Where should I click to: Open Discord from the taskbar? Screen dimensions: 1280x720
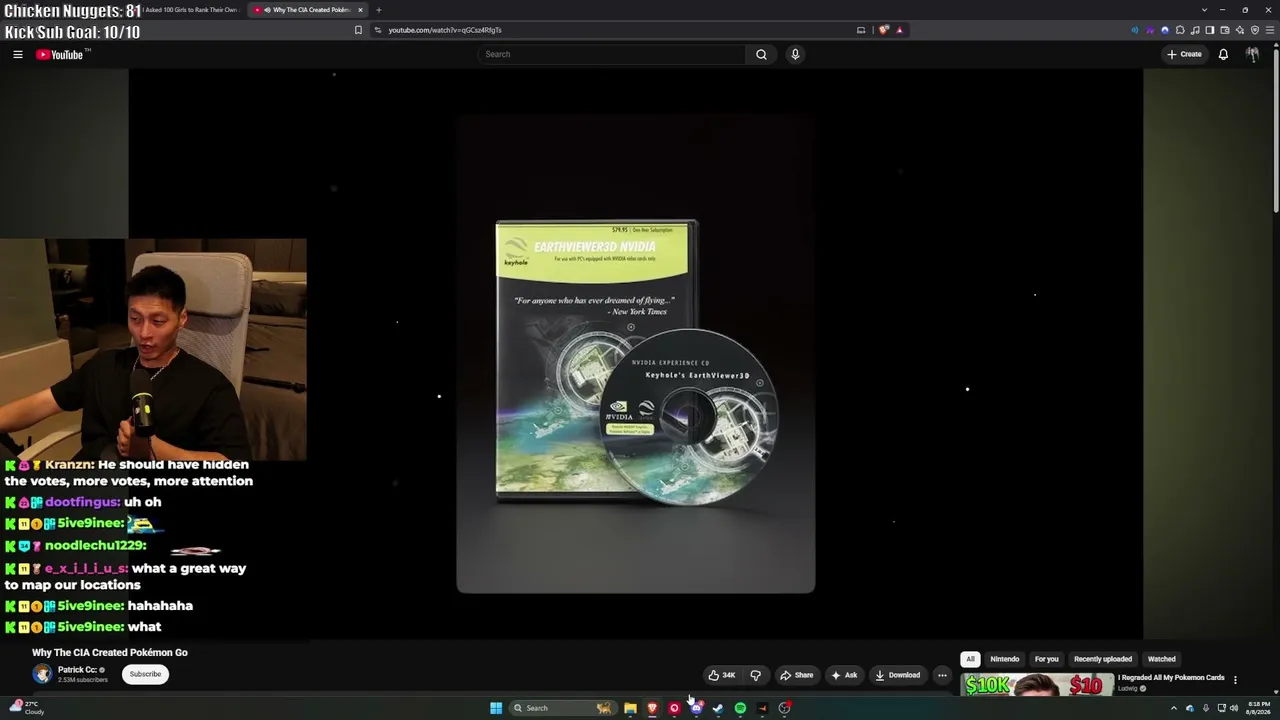click(x=696, y=708)
